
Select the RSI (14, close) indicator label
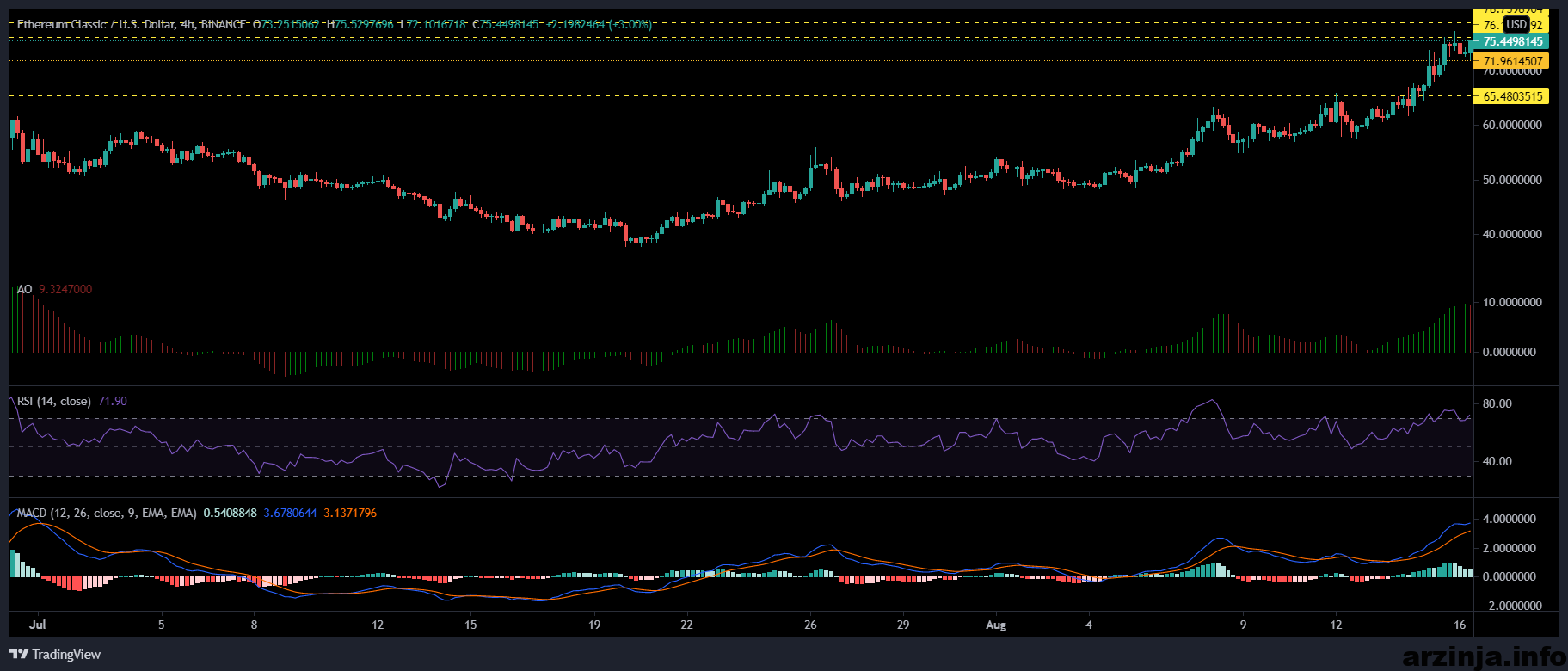click(54, 401)
